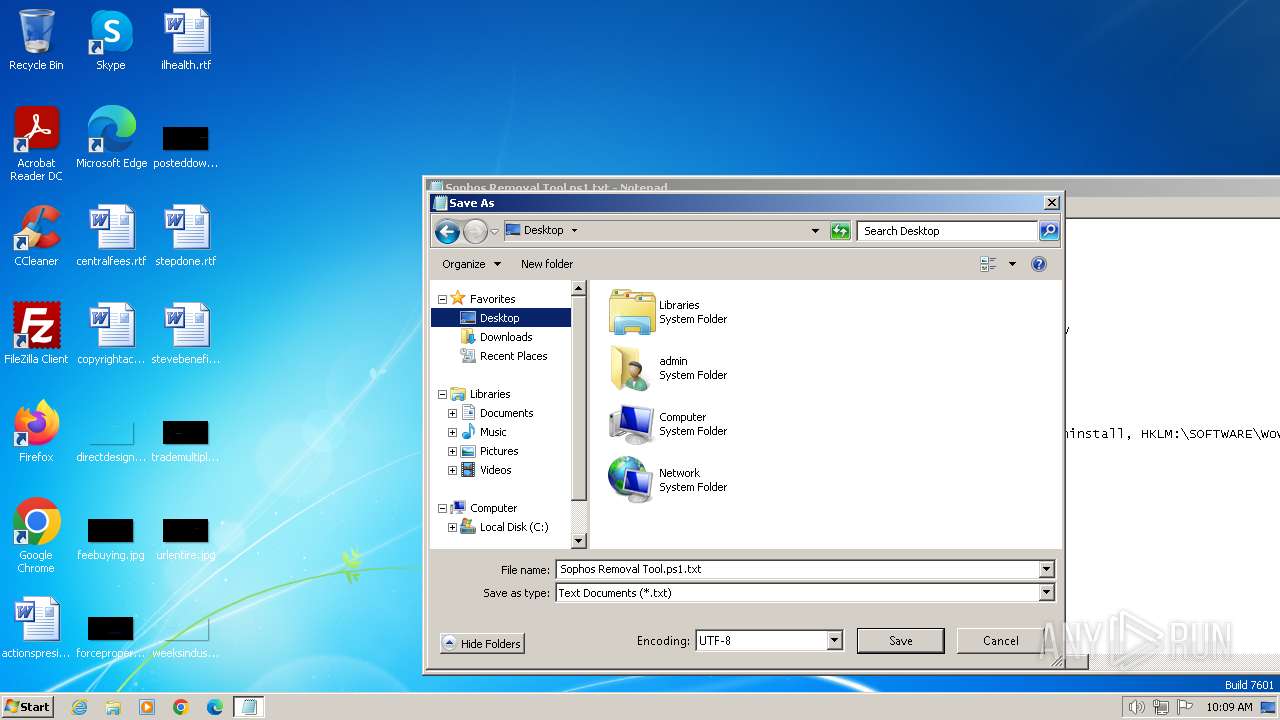This screenshot has height=720, width=1280.
Task: Select the Firefox desktop shortcut
Action: point(36,432)
